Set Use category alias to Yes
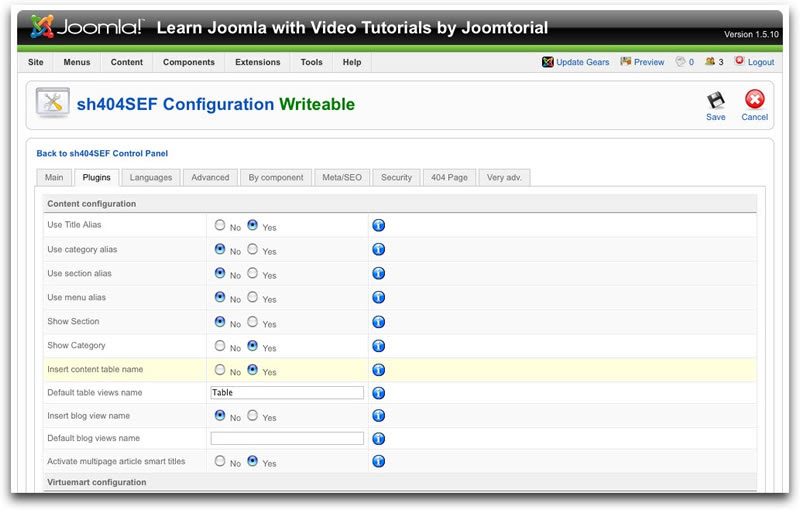 [x=253, y=249]
